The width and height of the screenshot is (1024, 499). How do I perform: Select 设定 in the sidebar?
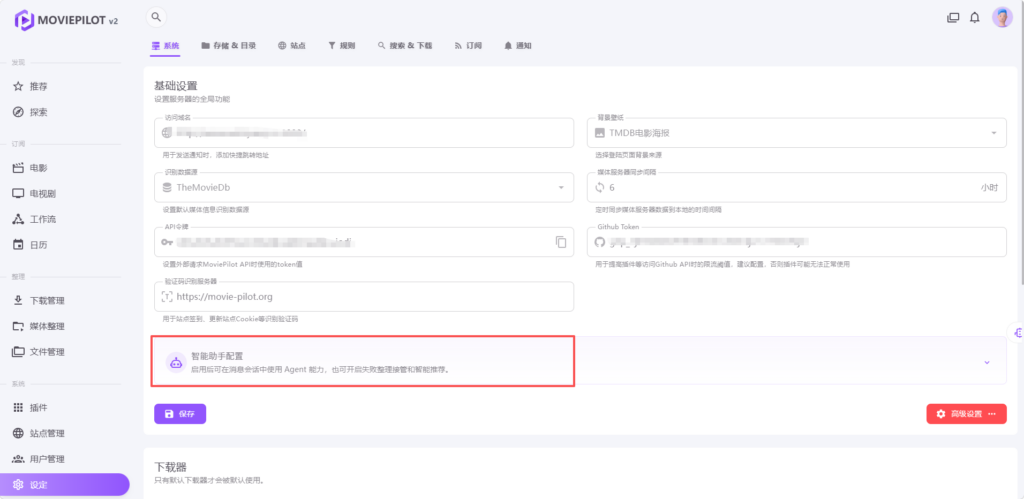pos(65,485)
